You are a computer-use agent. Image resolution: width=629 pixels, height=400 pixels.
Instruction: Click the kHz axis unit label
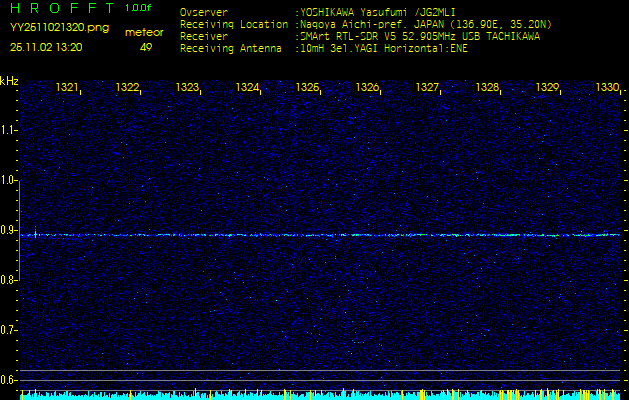click(x=9, y=80)
